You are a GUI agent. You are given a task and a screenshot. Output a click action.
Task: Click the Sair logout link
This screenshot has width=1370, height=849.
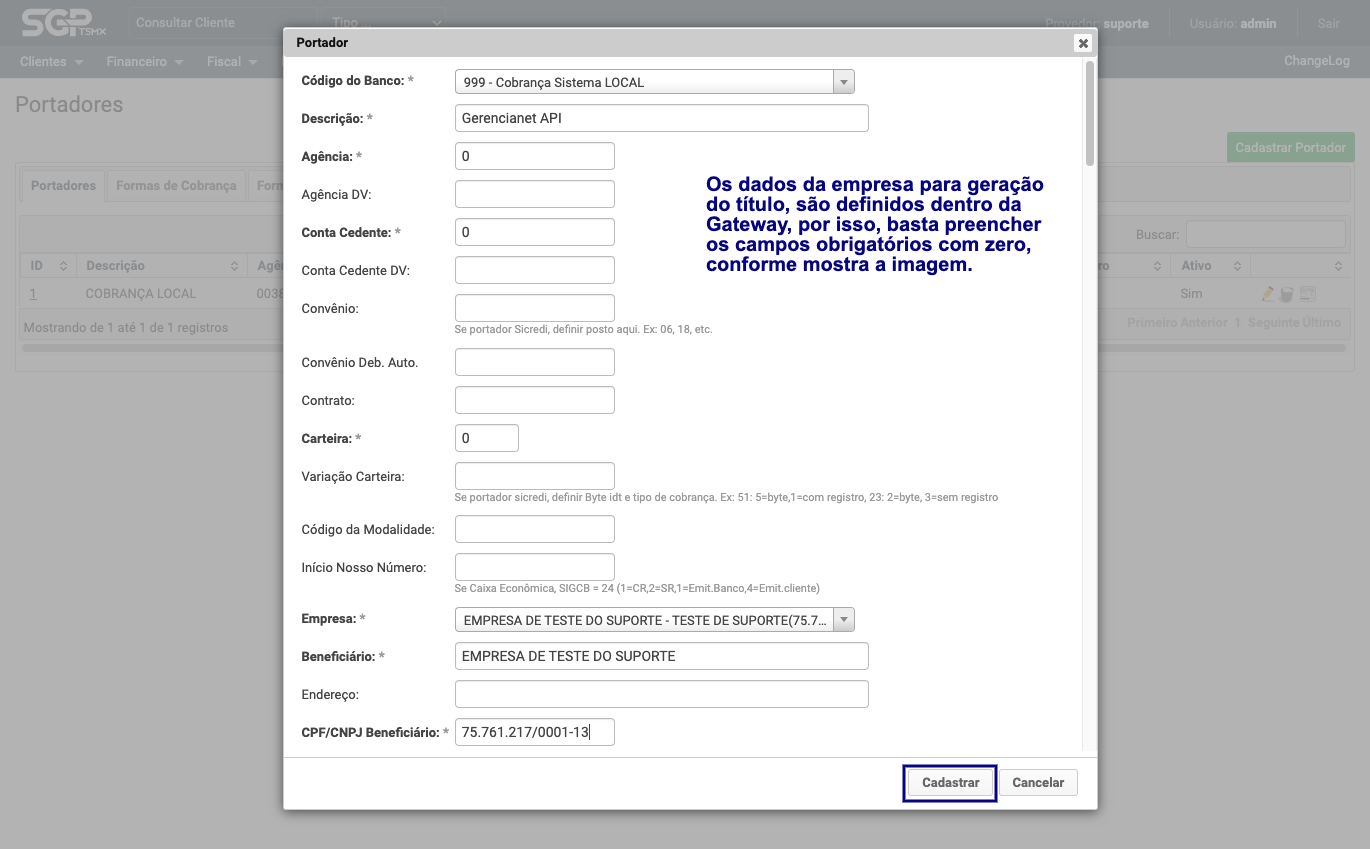(x=1328, y=23)
